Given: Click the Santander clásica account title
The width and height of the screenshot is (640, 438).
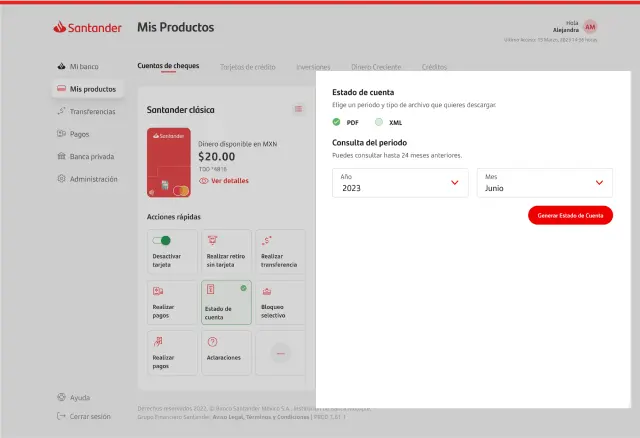Looking at the screenshot, I should tap(180, 110).
